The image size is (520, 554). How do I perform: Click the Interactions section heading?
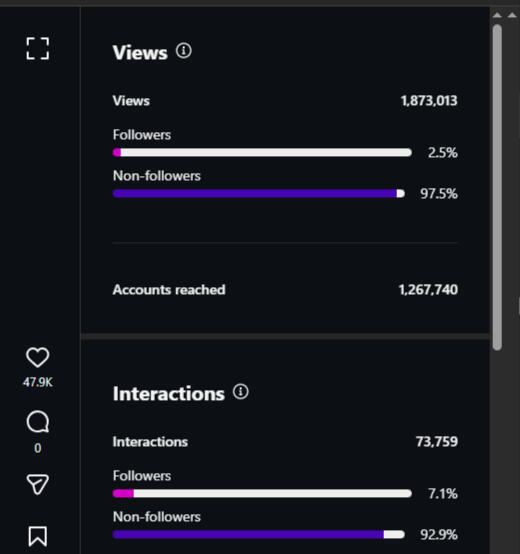tap(169, 394)
